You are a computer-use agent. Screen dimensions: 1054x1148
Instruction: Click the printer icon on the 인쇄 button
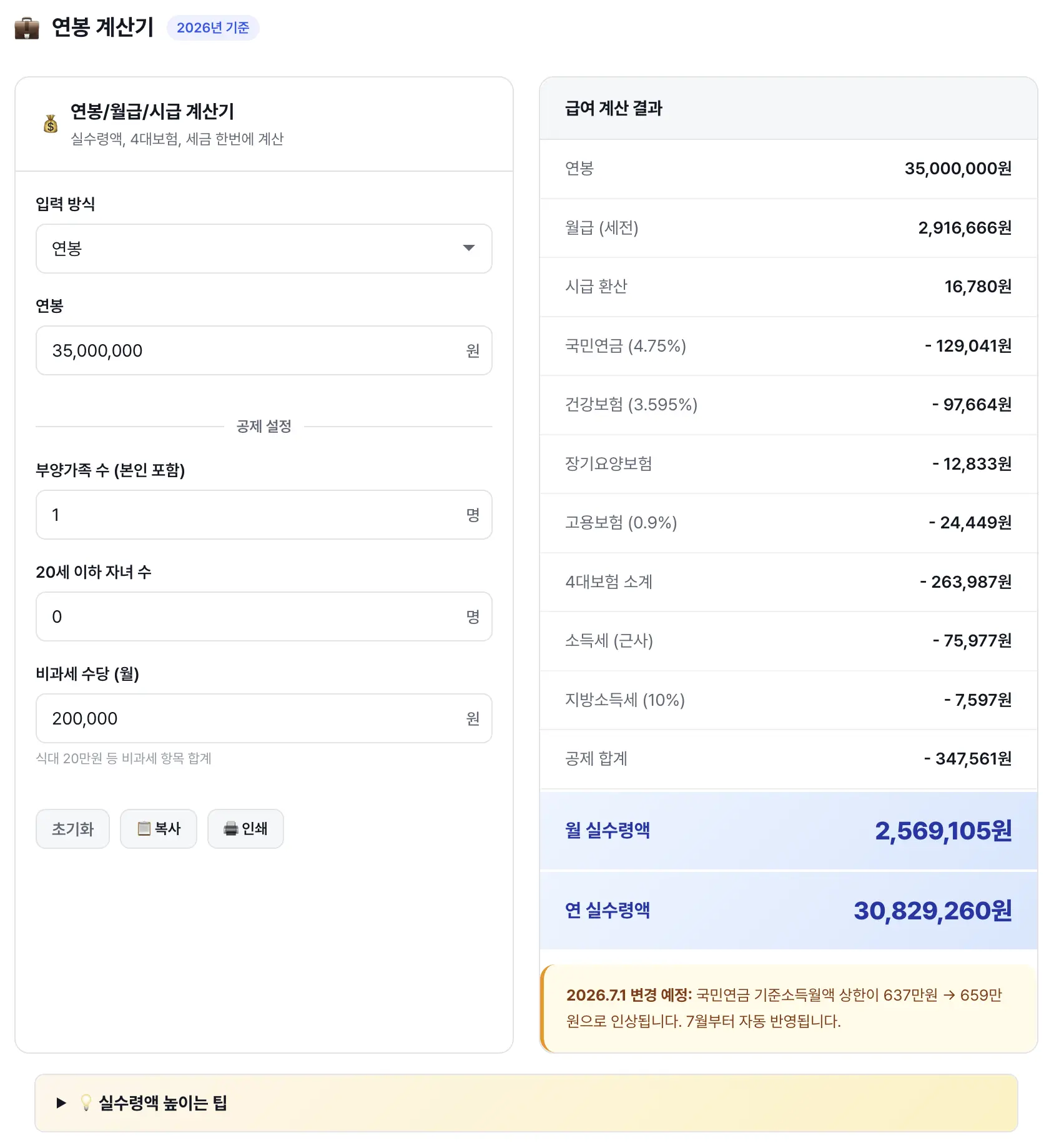(x=230, y=829)
